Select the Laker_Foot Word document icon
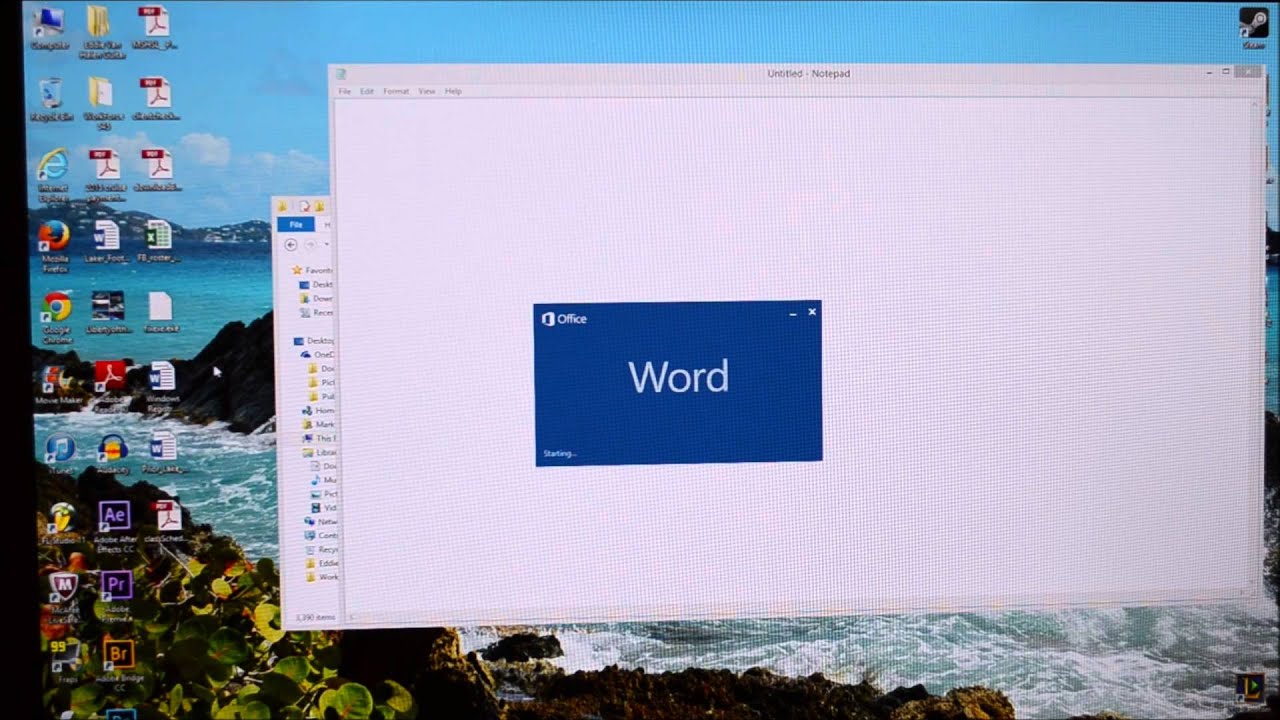1280x720 pixels. click(106, 240)
